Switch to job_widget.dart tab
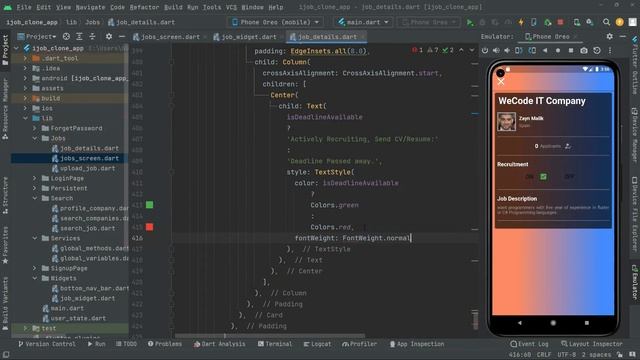This screenshot has width=640, height=360. pyautogui.click(x=248, y=37)
